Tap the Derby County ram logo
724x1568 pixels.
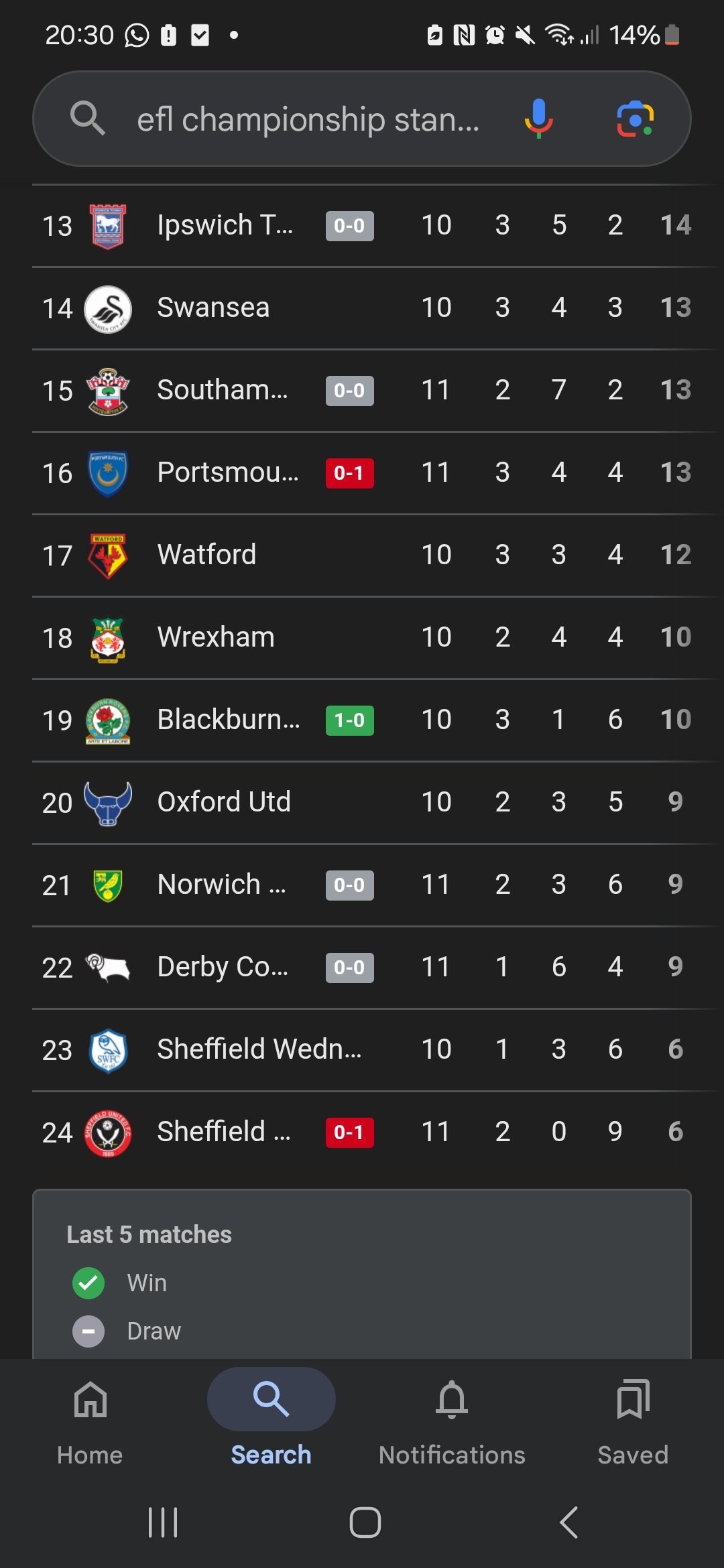point(107,967)
